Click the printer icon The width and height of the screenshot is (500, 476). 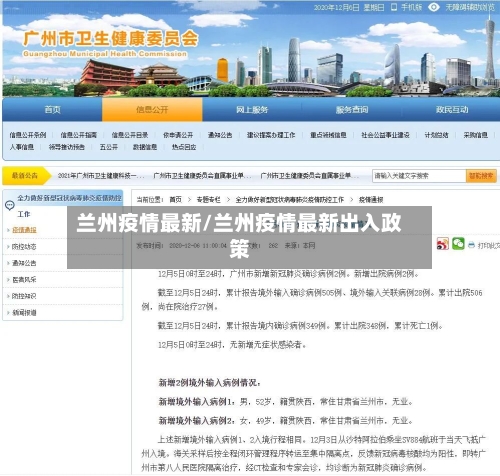[x=471, y=245]
